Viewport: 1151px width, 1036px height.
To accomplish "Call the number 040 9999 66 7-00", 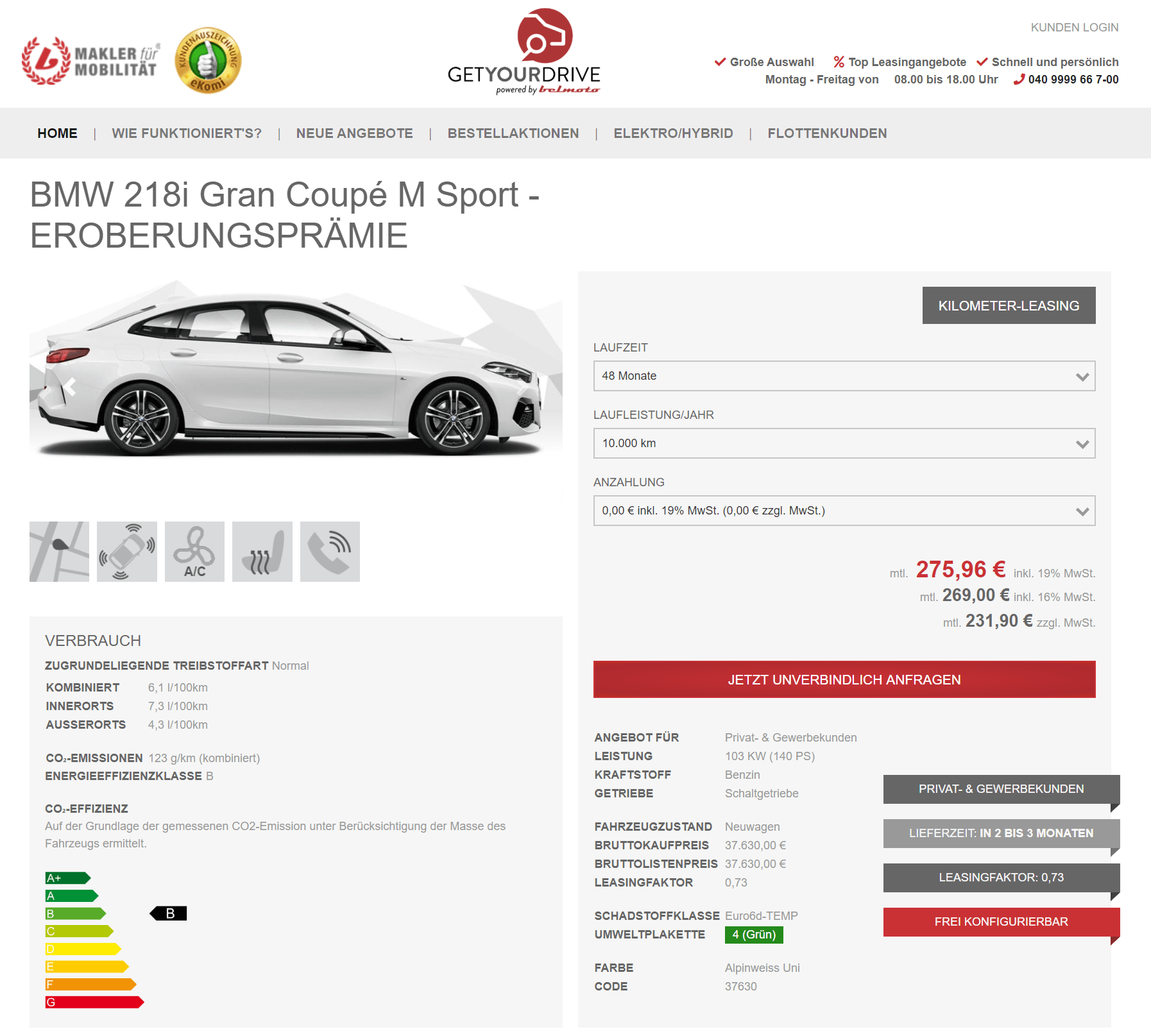I will [1073, 80].
